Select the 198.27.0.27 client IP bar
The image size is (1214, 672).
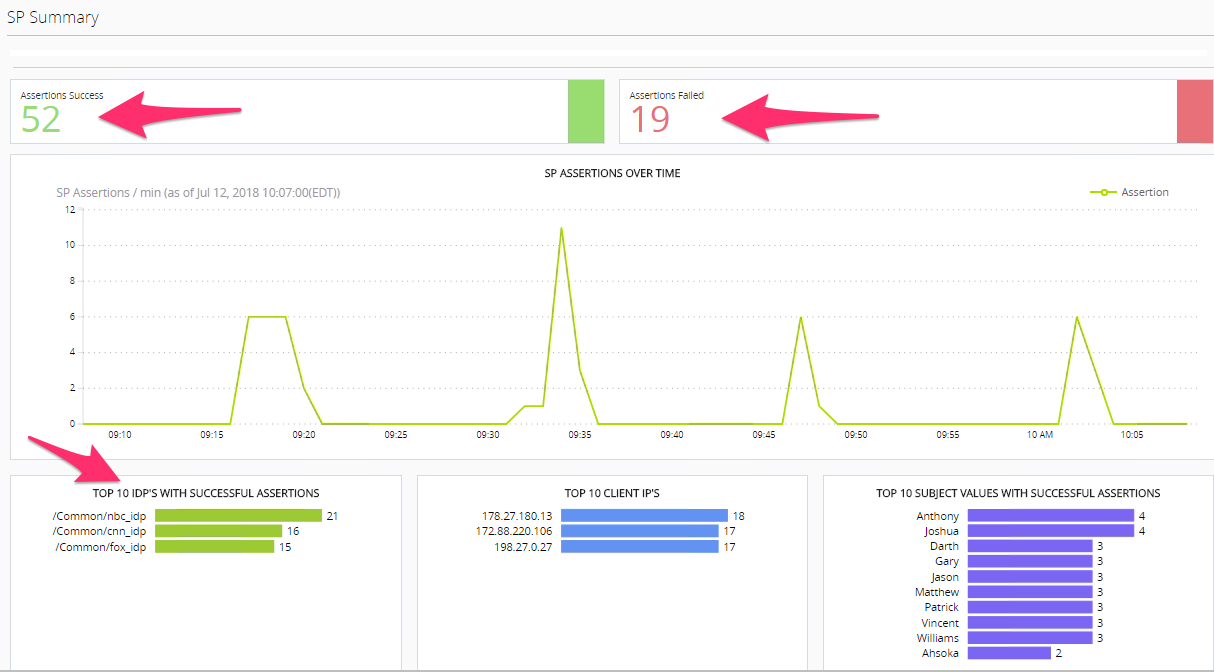point(640,547)
